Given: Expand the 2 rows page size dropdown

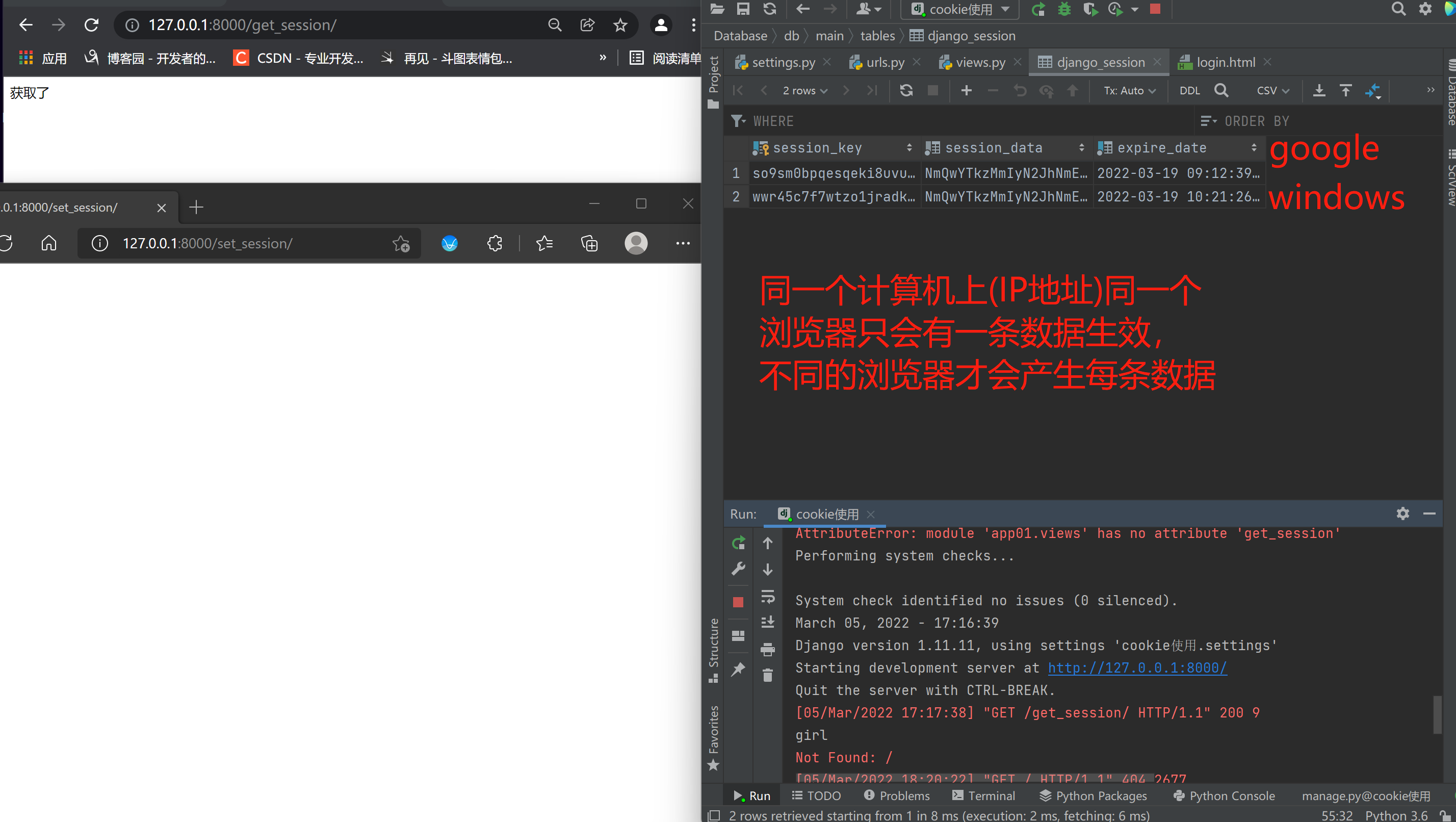Looking at the screenshot, I should coord(805,90).
